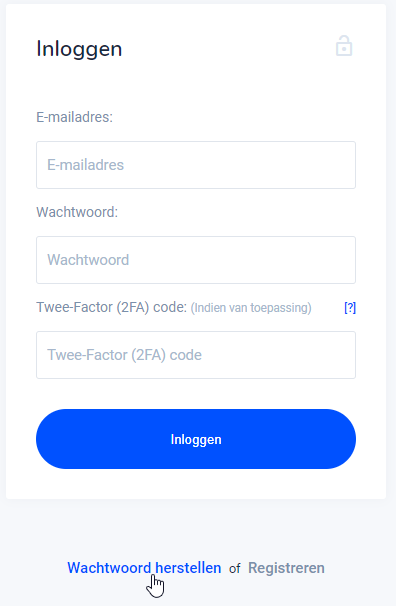Viewport: 396px width, 606px height.
Task: Open the [?] two-factor help link
Action: point(350,308)
